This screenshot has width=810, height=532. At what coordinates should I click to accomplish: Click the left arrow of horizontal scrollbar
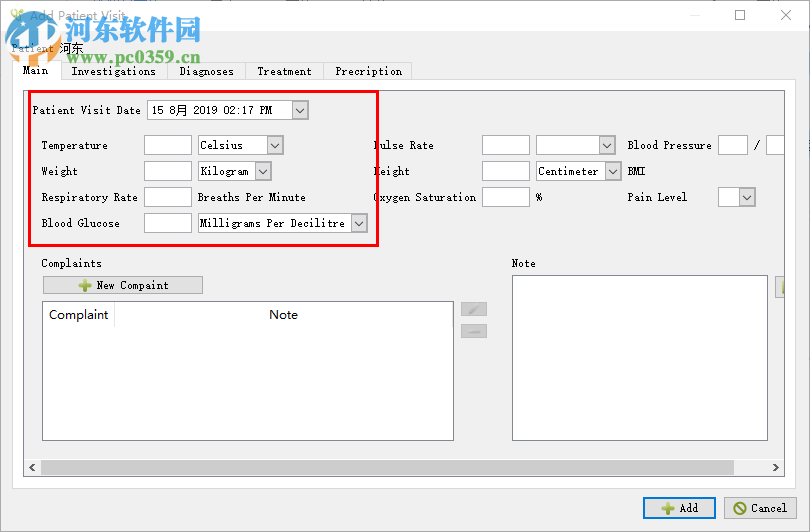click(33, 467)
